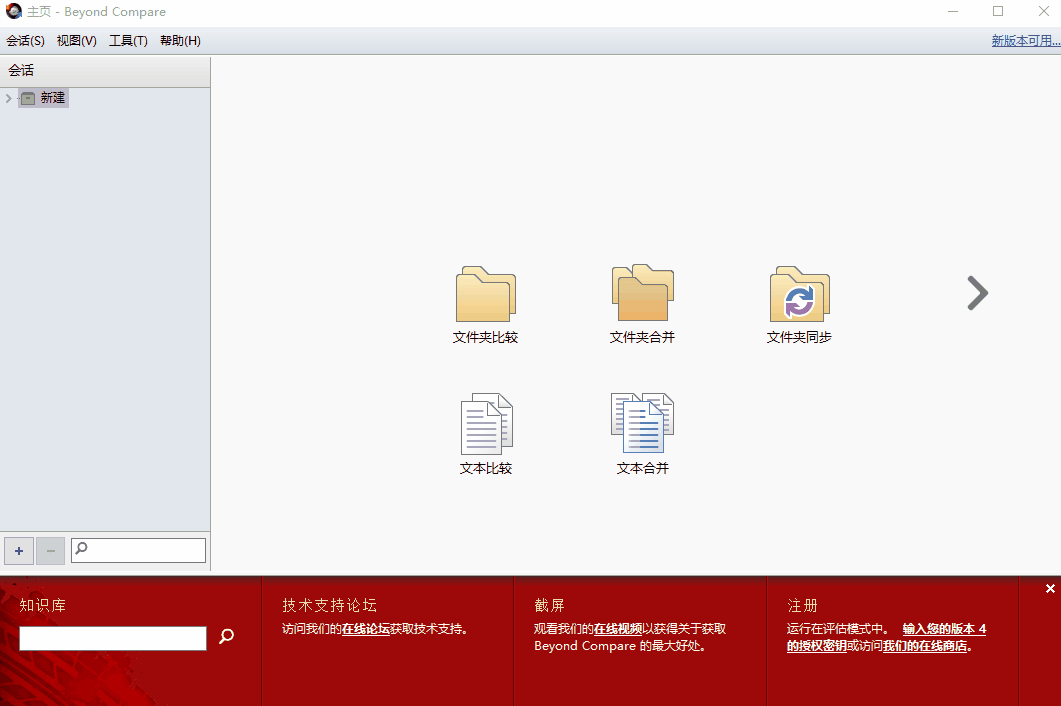The image size is (1061, 706).
Task: Open the 在线视频 videos link
Action: pyautogui.click(x=617, y=629)
